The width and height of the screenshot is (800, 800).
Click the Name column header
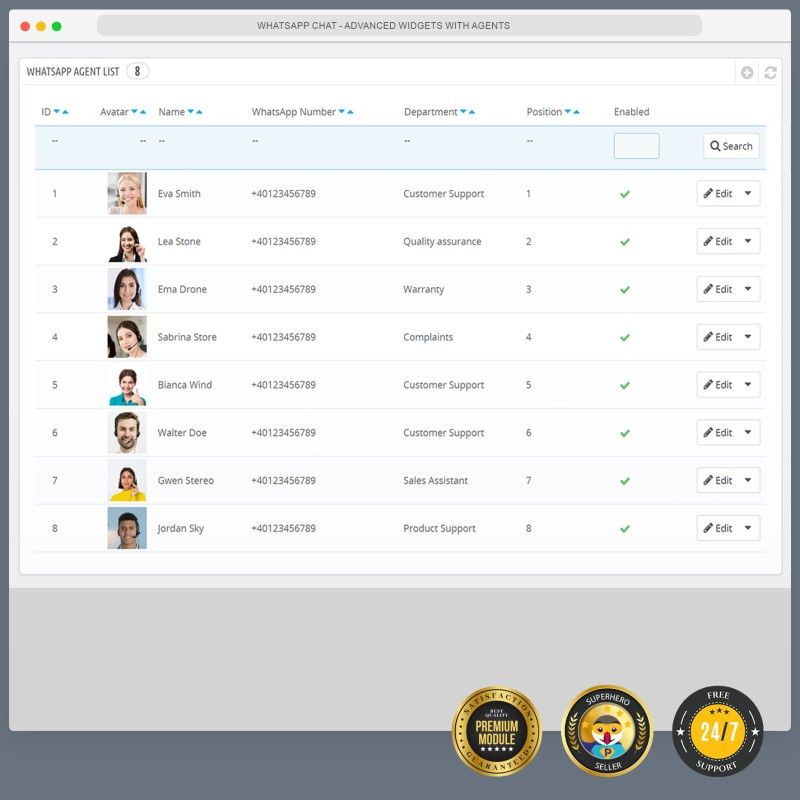pos(171,112)
